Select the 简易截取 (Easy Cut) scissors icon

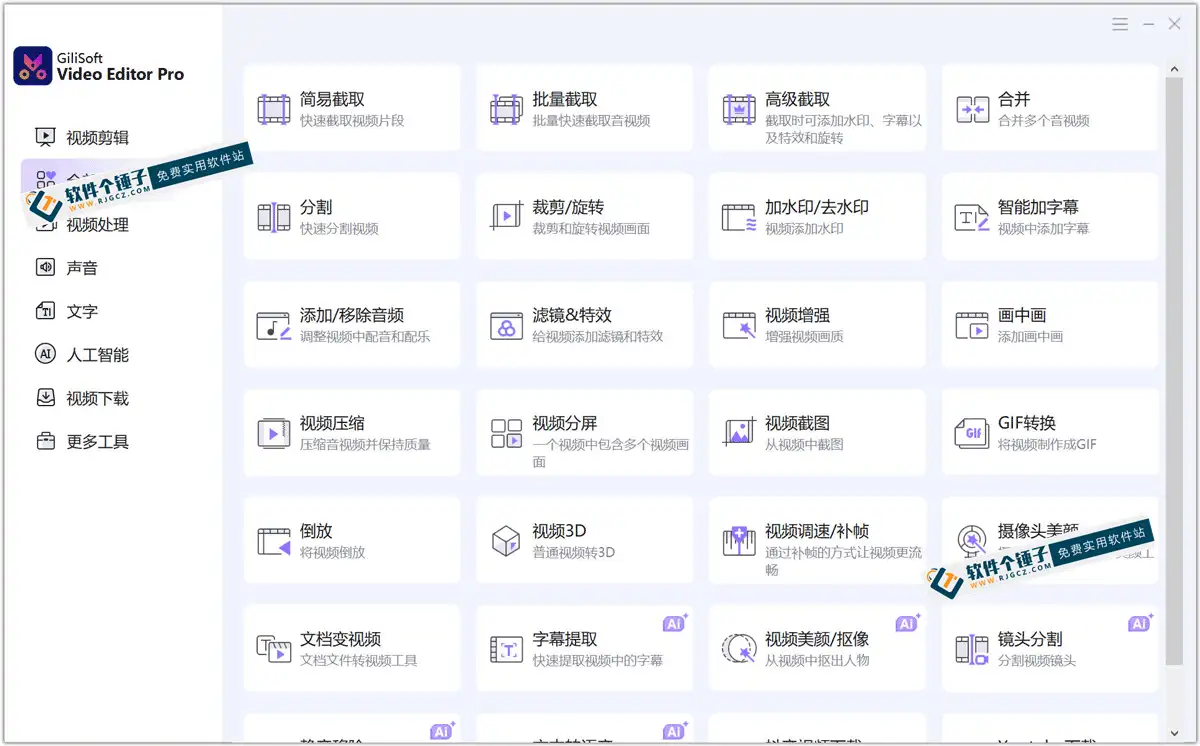272,107
